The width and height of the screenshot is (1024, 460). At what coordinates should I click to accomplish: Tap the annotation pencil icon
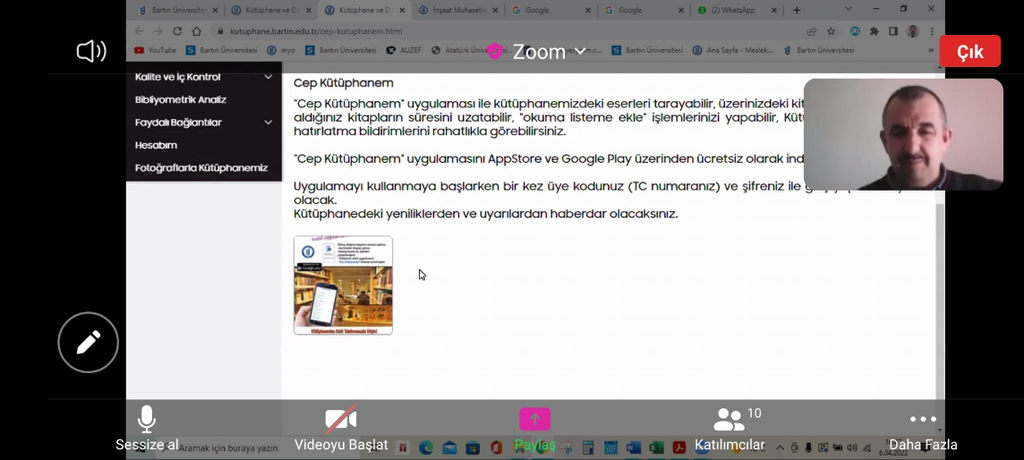pos(88,342)
